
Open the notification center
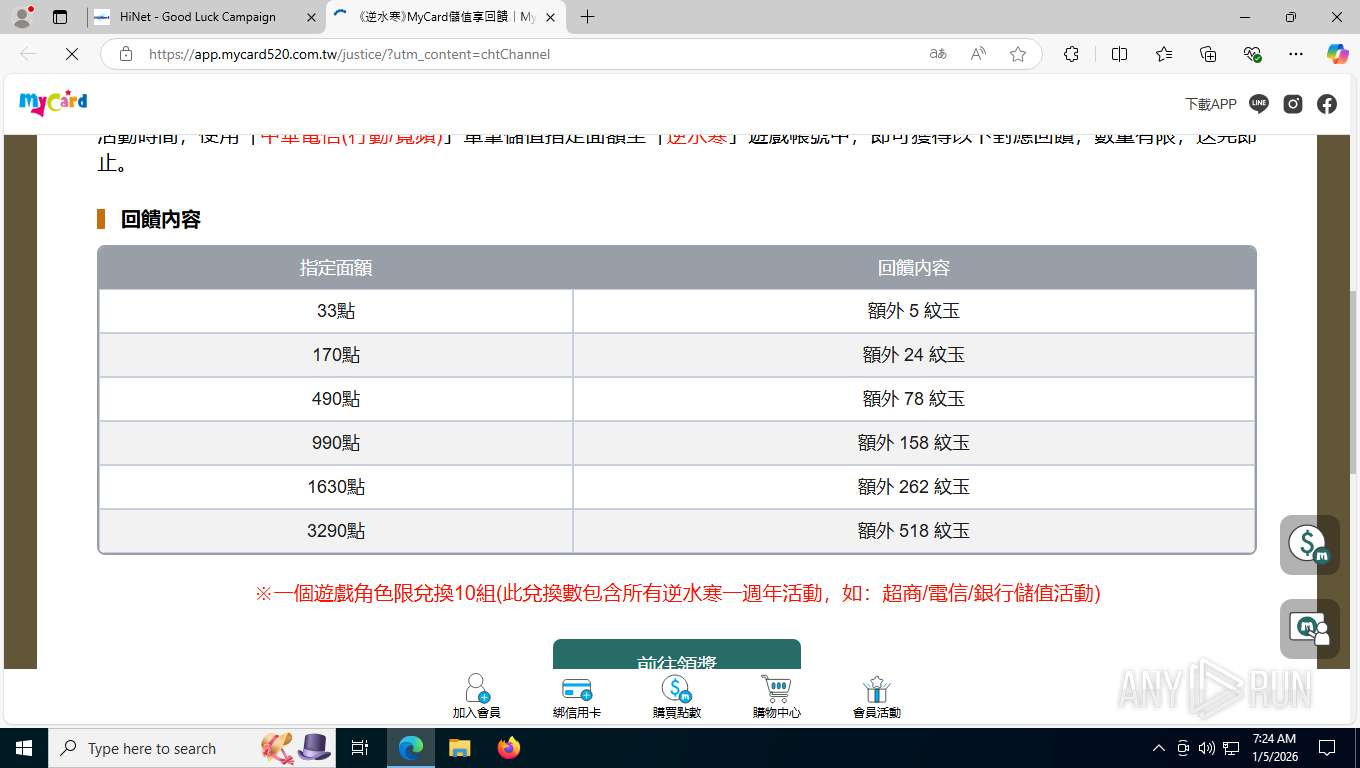pyautogui.click(x=1327, y=748)
